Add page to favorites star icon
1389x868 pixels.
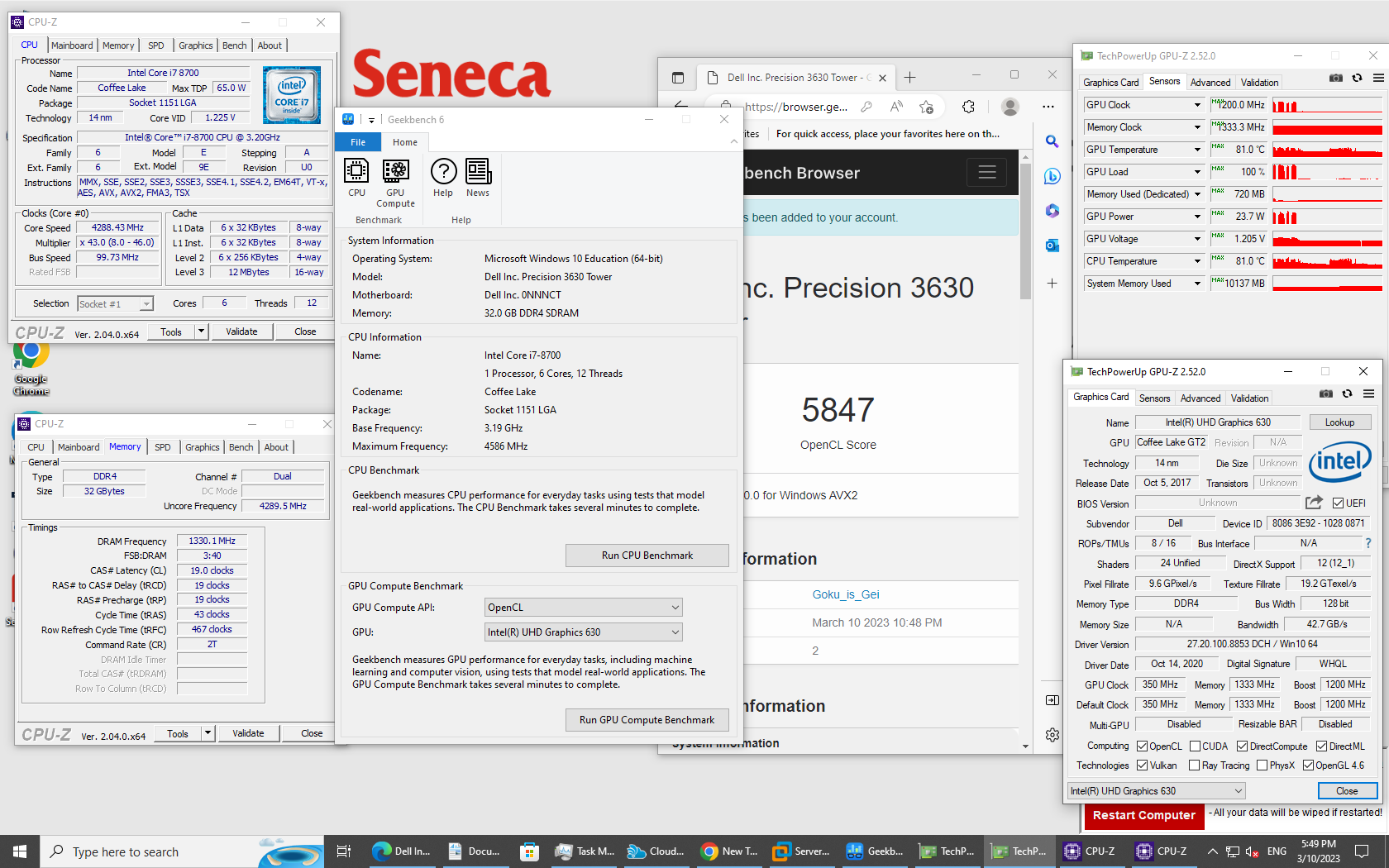coord(927,107)
